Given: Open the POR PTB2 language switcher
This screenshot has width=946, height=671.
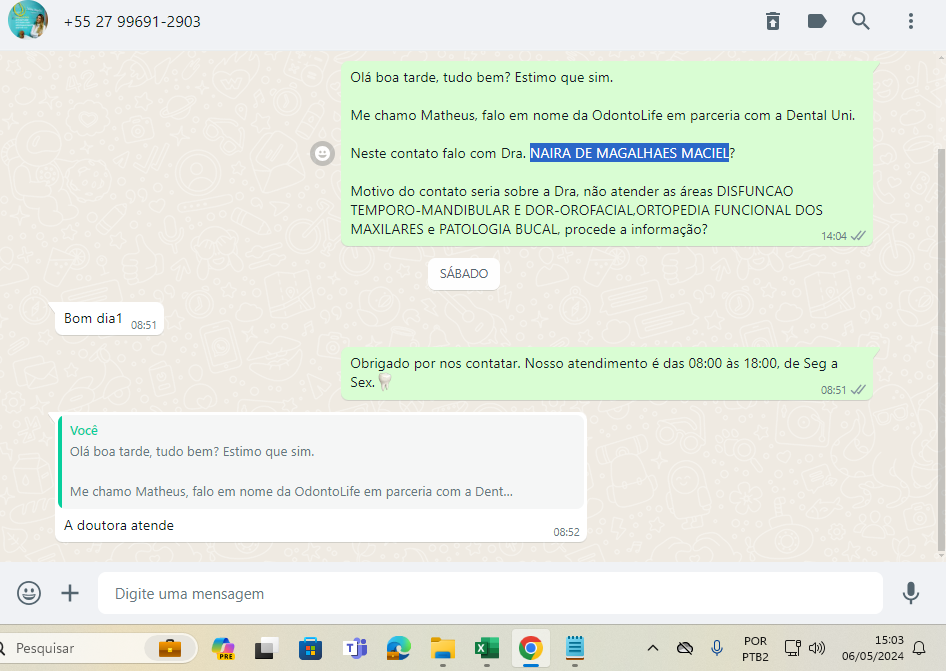Looking at the screenshot, I should point(755,648).
